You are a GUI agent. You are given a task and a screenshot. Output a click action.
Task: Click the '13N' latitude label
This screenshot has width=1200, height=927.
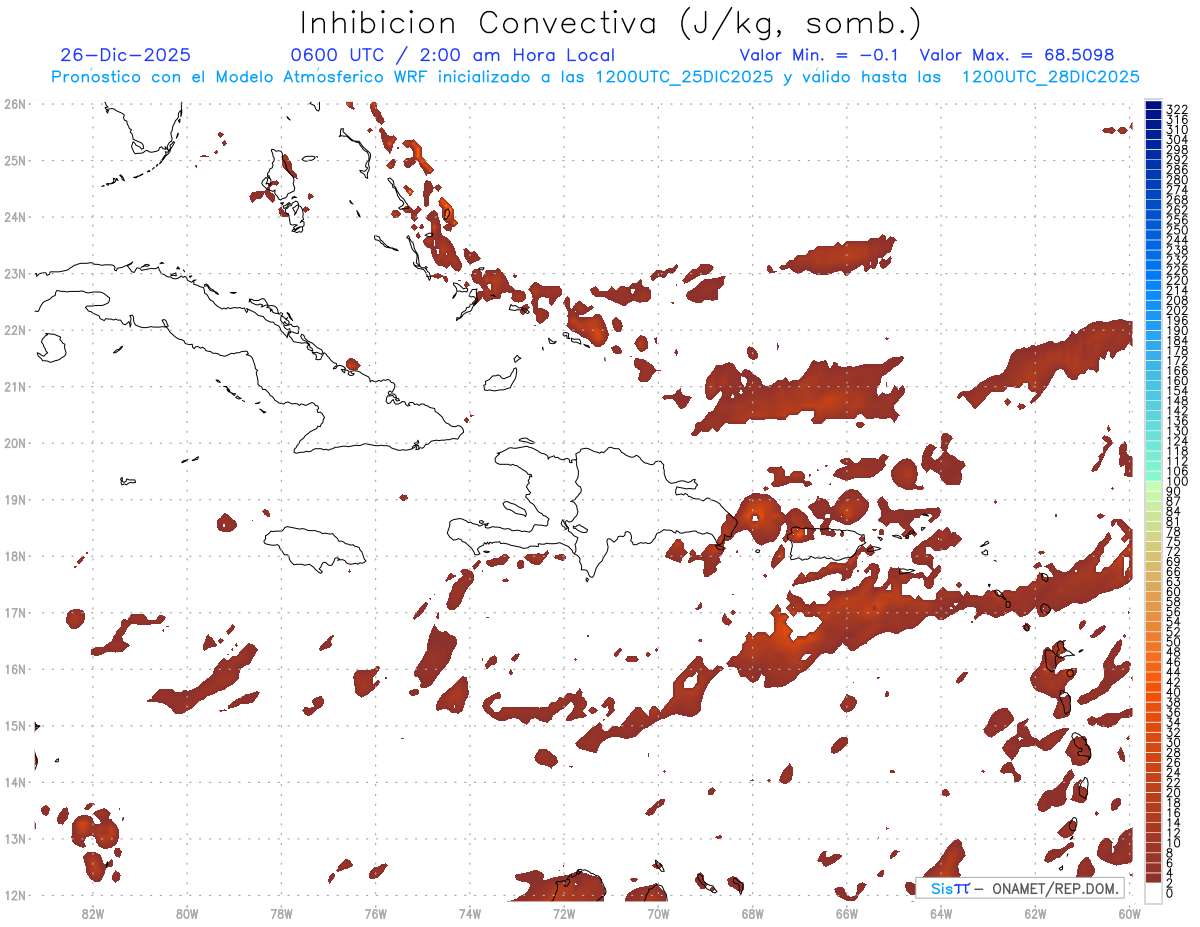pyautogui.click(x=15, y=838)
